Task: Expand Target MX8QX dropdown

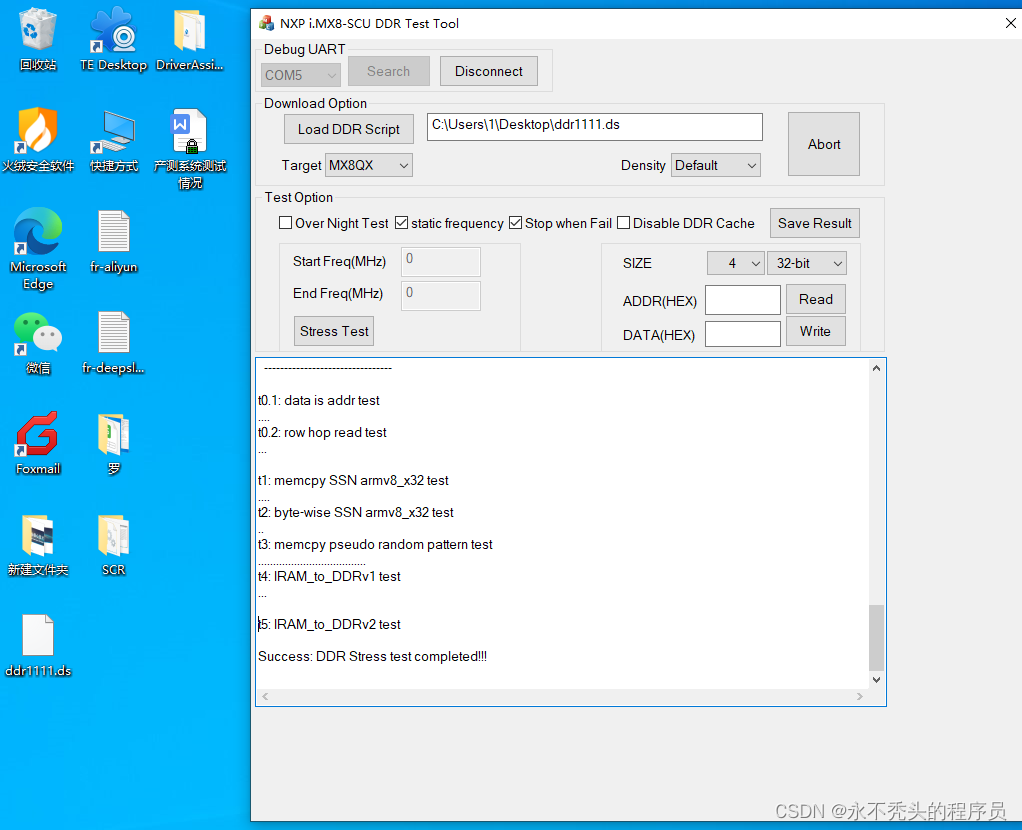Action: (368, 166)
